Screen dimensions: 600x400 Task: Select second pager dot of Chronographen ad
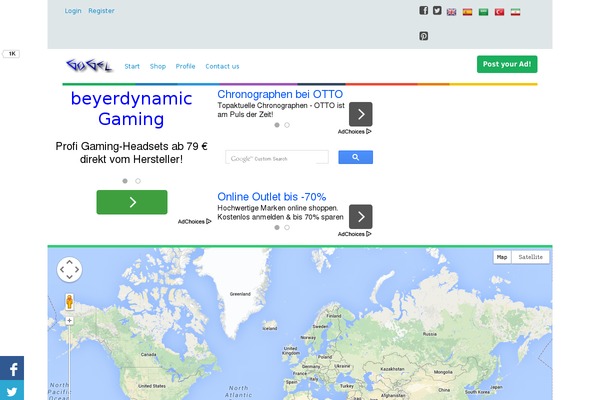[287, 125]
